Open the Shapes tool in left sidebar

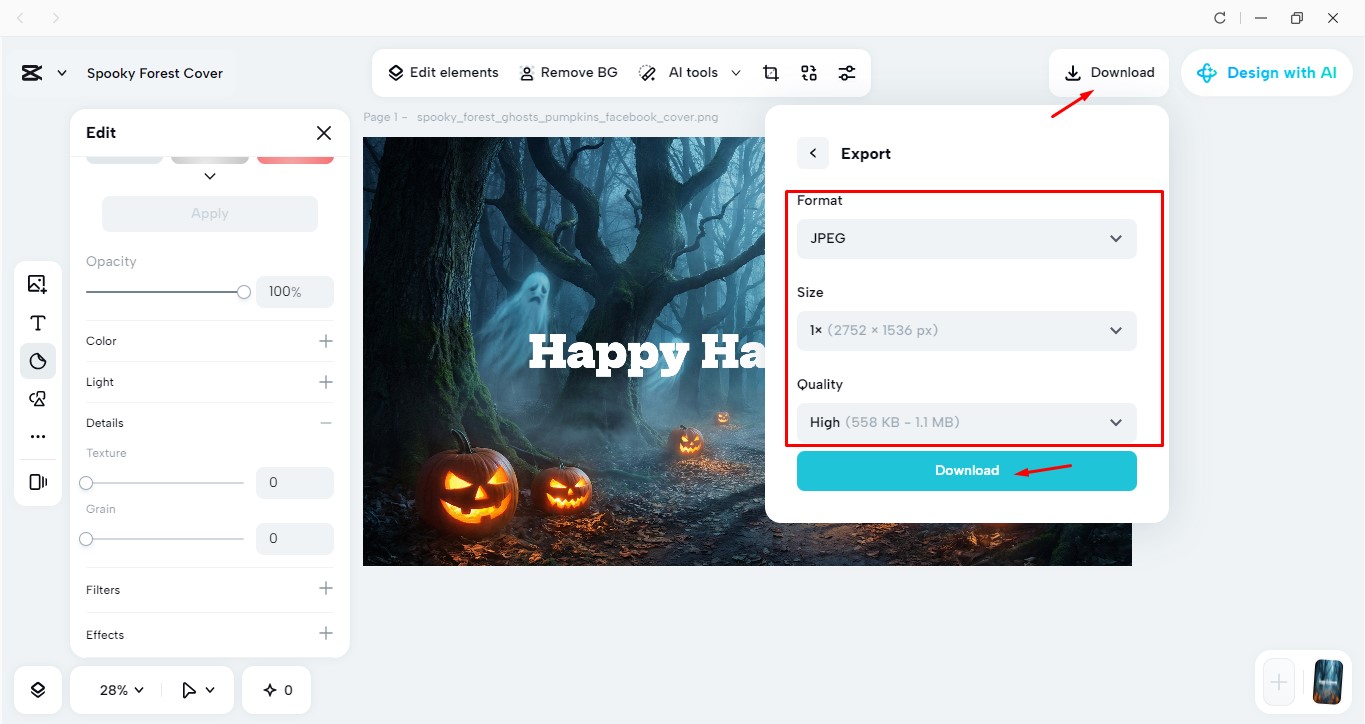(37, 360)
